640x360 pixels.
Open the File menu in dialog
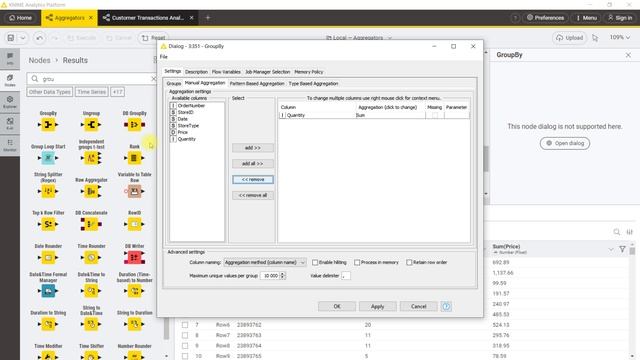tap(164, 57)
